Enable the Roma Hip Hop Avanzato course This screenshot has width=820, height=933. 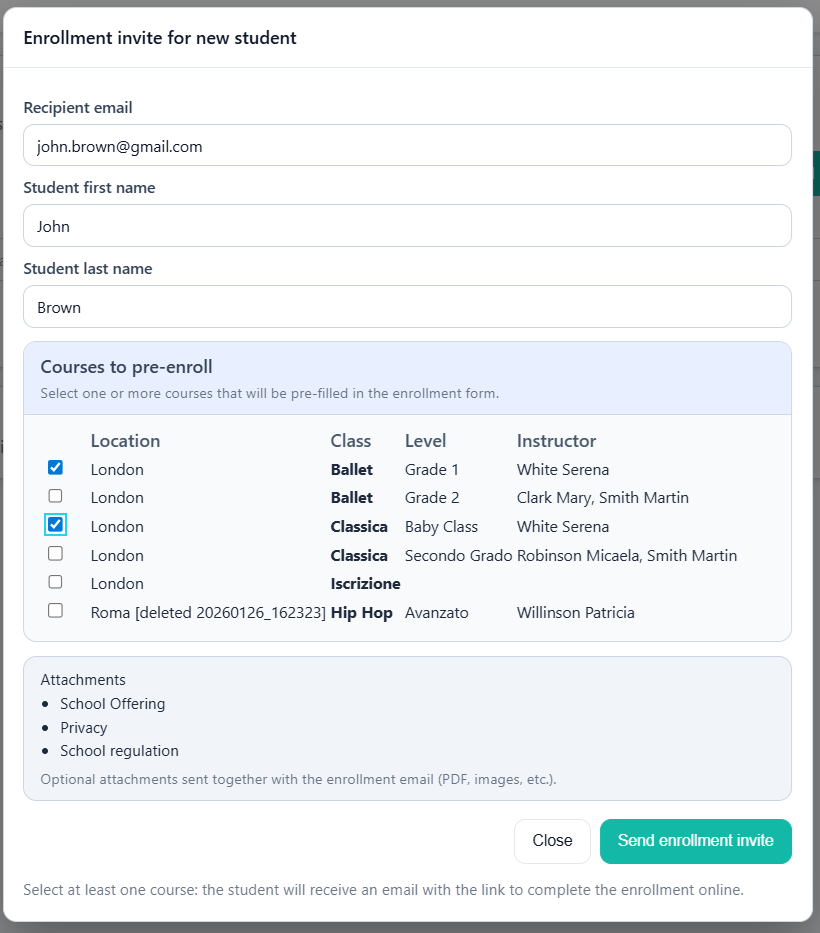coord(55,610)
